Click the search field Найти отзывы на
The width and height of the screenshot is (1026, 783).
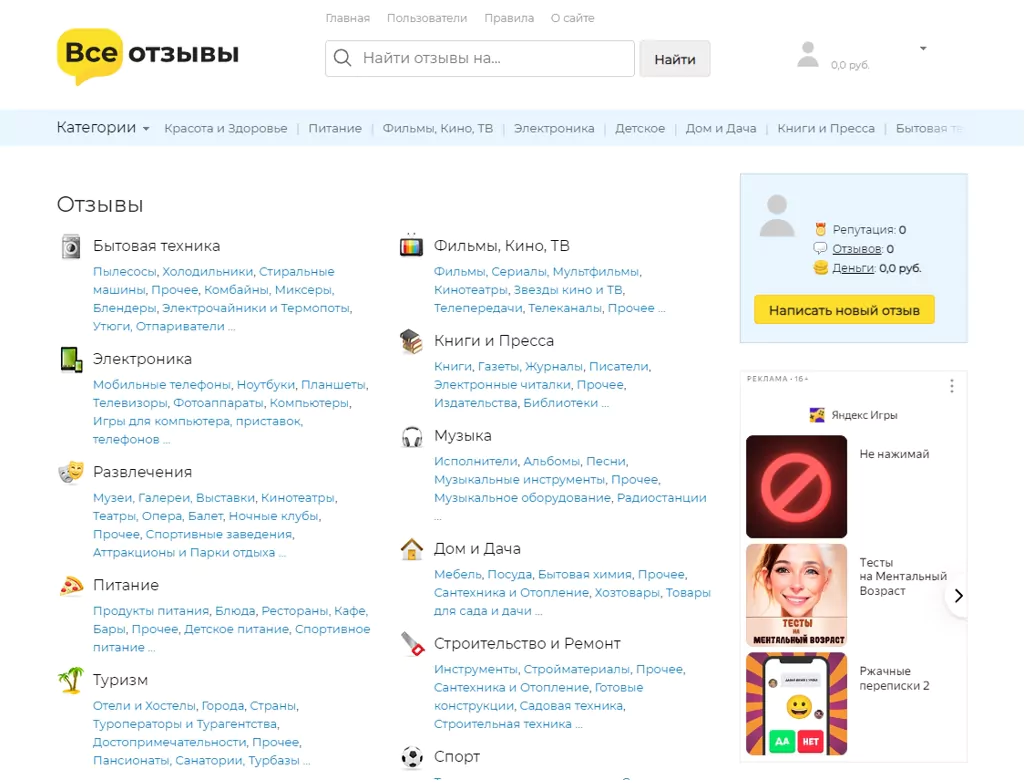[480, 59]
